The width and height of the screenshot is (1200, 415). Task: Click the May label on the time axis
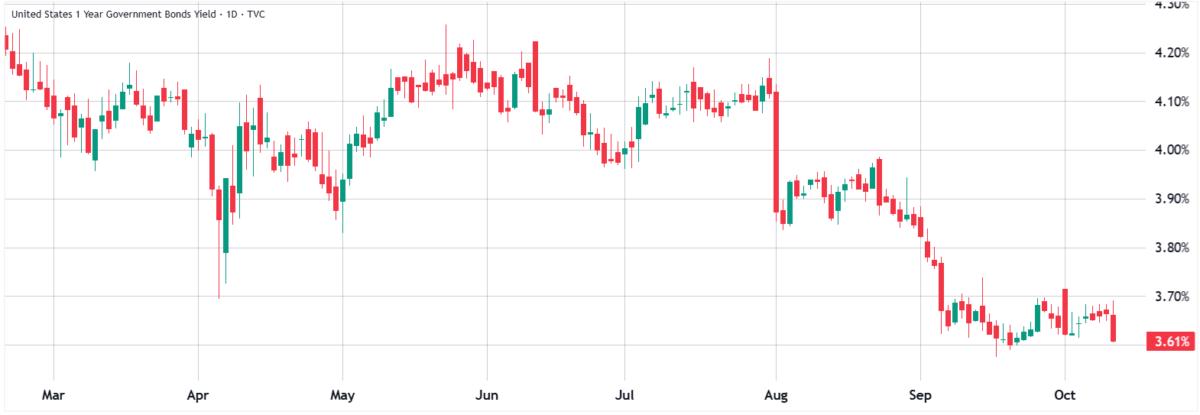click(342, 394)
